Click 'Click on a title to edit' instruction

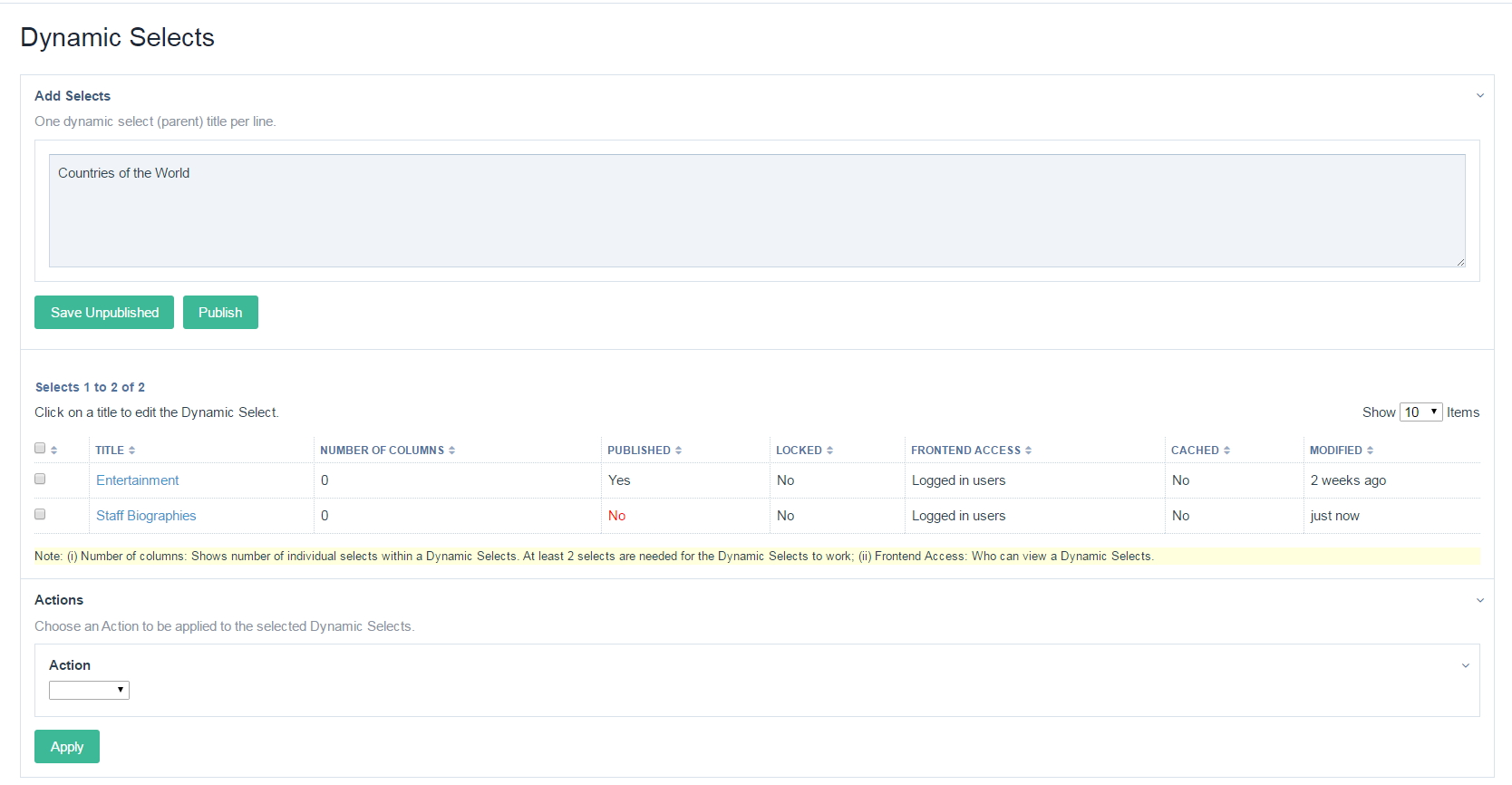(157, 412)
